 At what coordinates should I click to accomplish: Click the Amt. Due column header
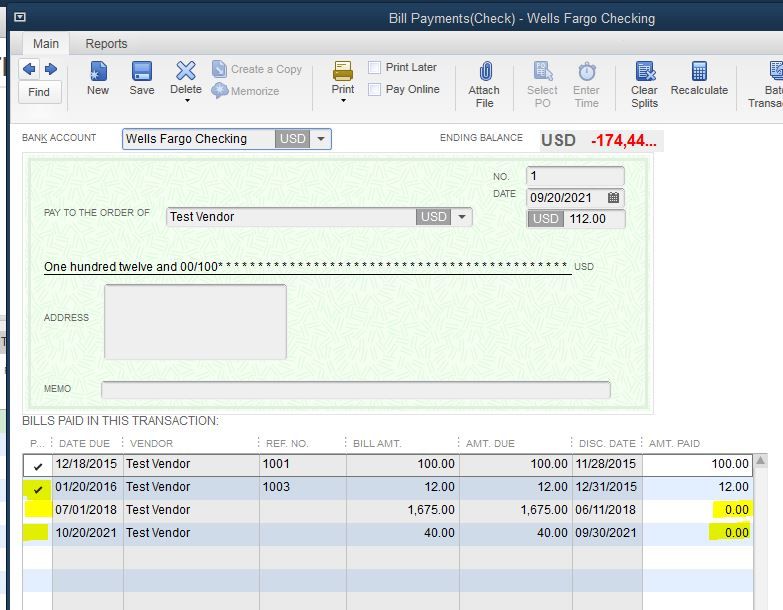tap(490, 443)
